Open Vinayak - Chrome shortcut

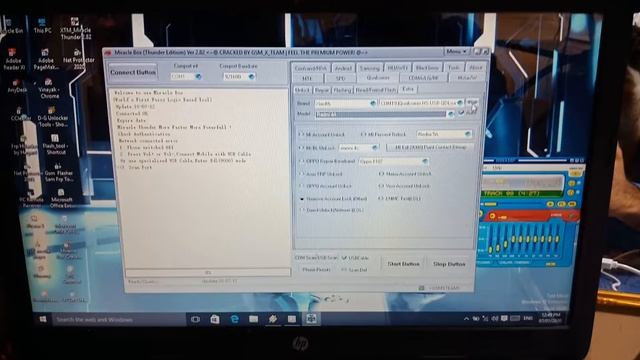49,89
